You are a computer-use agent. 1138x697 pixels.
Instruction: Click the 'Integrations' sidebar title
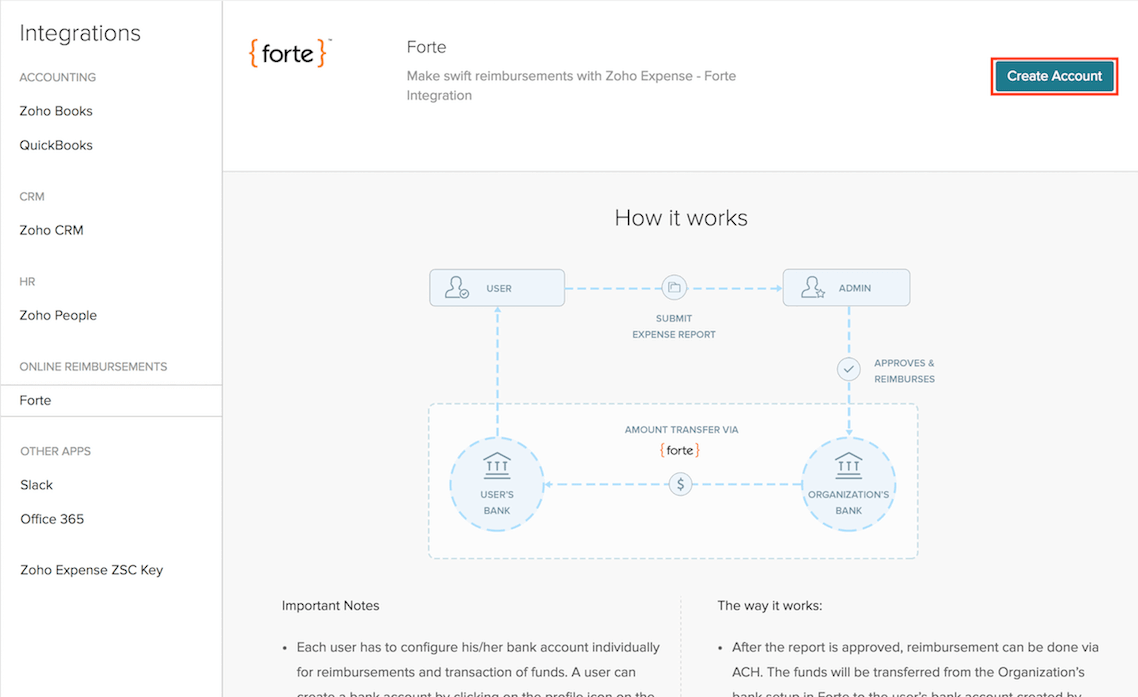click(80, 33)
